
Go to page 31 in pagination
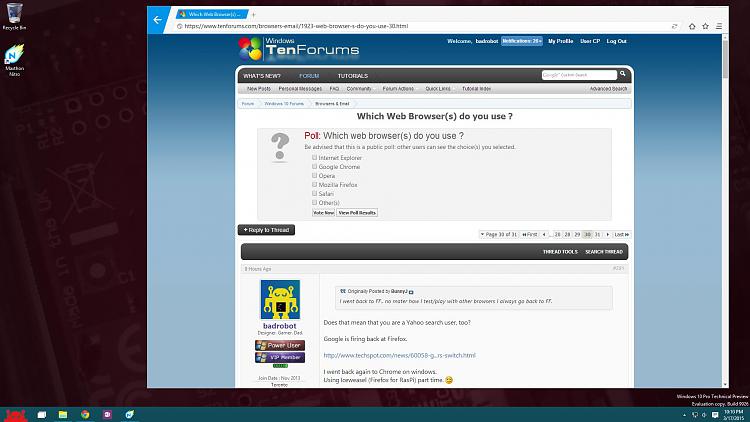597,234
